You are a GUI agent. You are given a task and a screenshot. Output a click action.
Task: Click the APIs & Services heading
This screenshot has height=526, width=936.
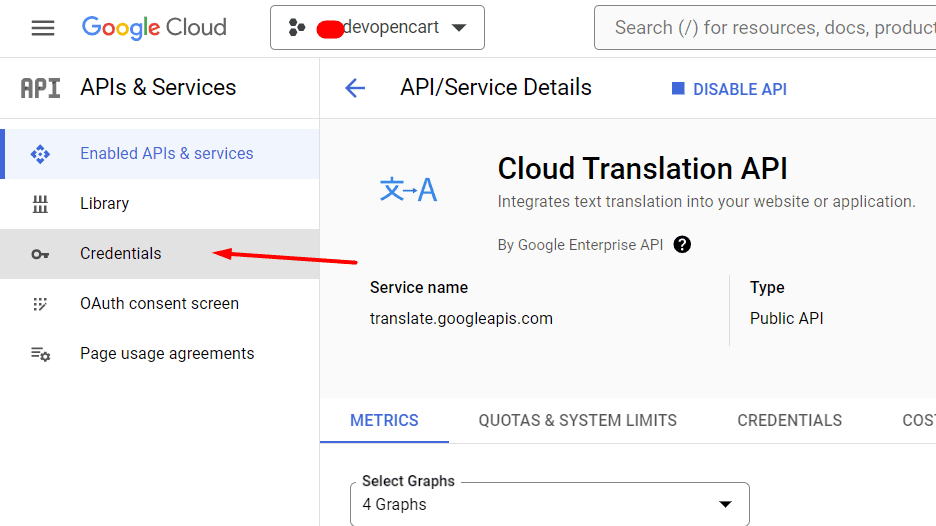tap(158, 87)
